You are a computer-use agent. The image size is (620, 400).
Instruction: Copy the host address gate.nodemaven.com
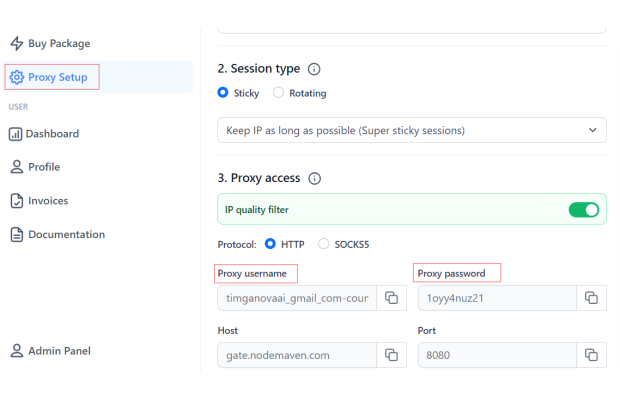point(392,355)
